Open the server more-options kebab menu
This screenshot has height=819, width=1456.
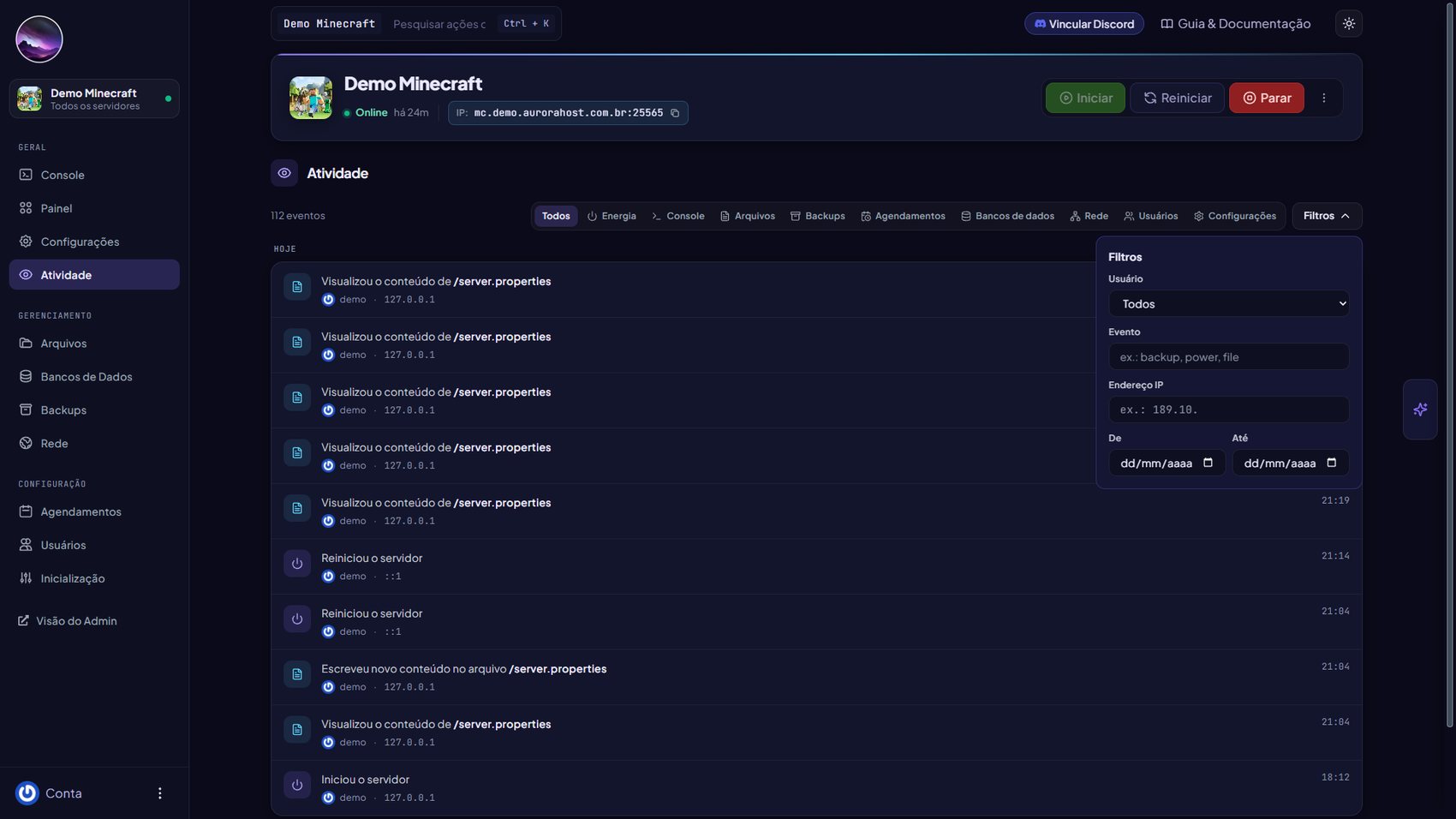click(1324, 98)
